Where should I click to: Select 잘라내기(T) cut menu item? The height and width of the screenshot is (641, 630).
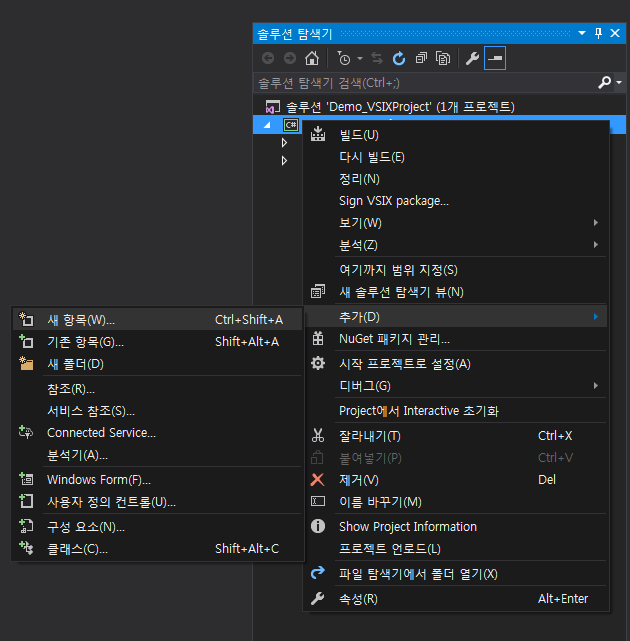[456, 436]
